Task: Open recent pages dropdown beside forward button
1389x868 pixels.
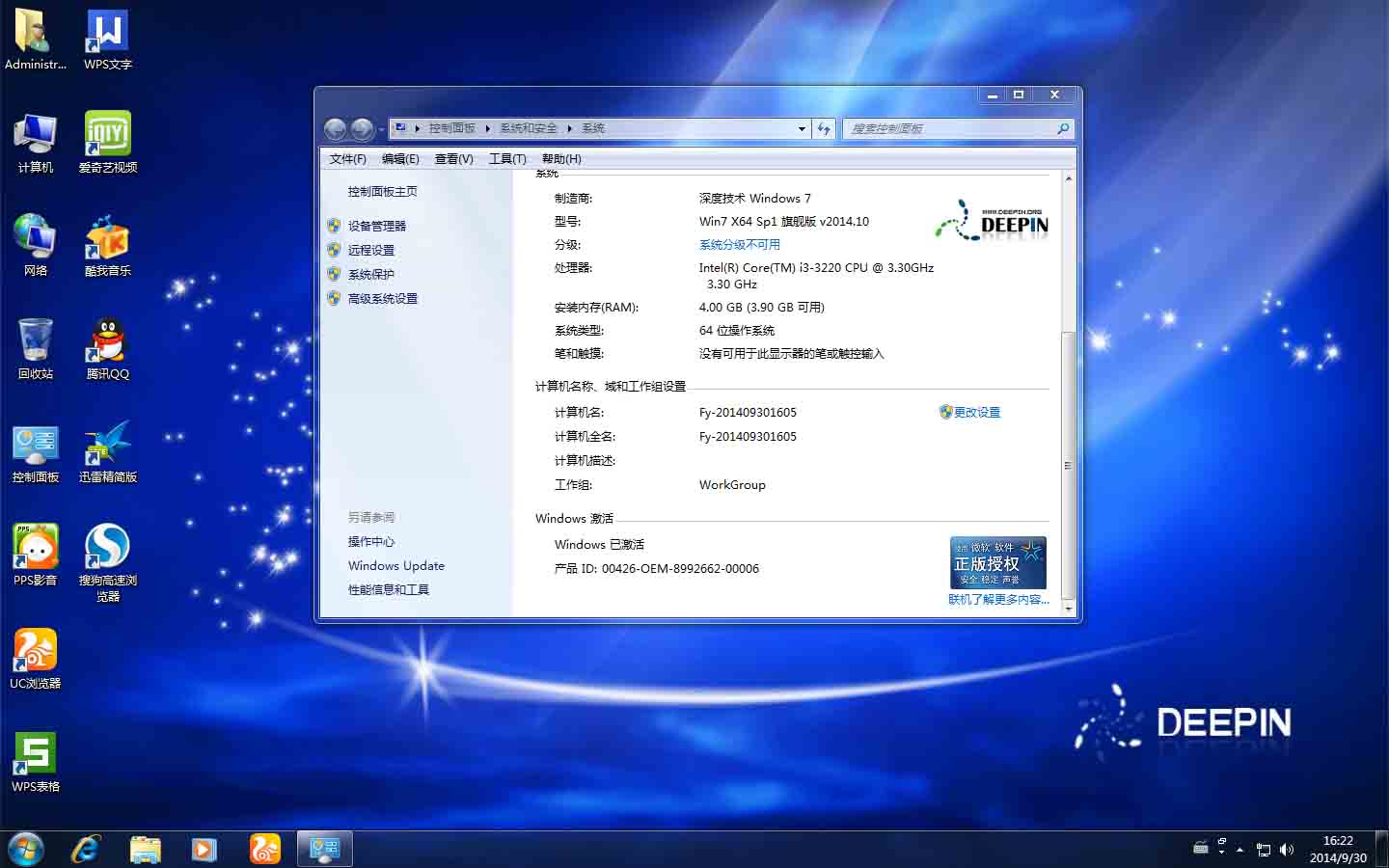Action: click(381, 128)
